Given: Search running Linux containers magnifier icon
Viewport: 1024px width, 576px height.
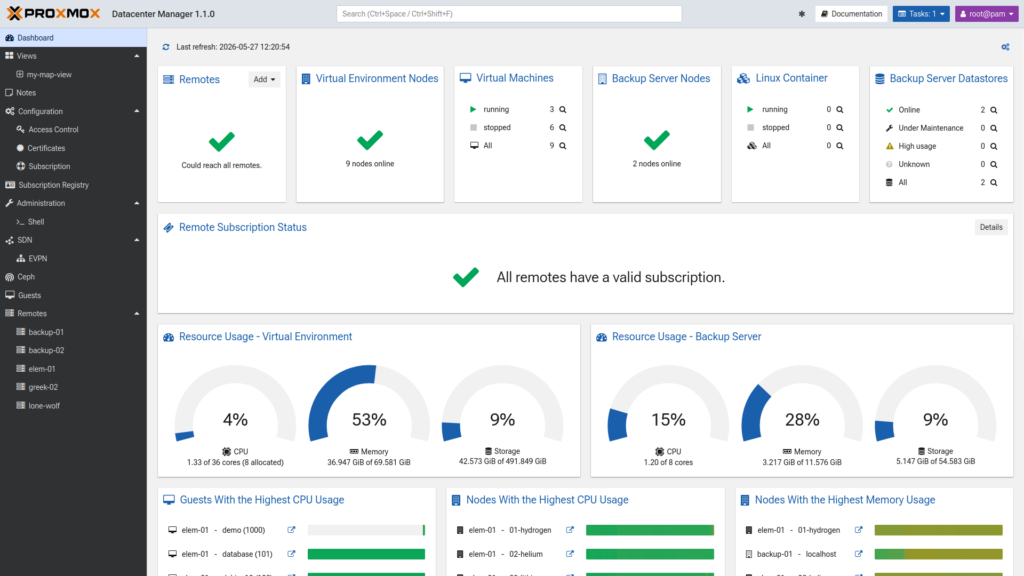Looking at the screenshot, I should tap(840, 110).
